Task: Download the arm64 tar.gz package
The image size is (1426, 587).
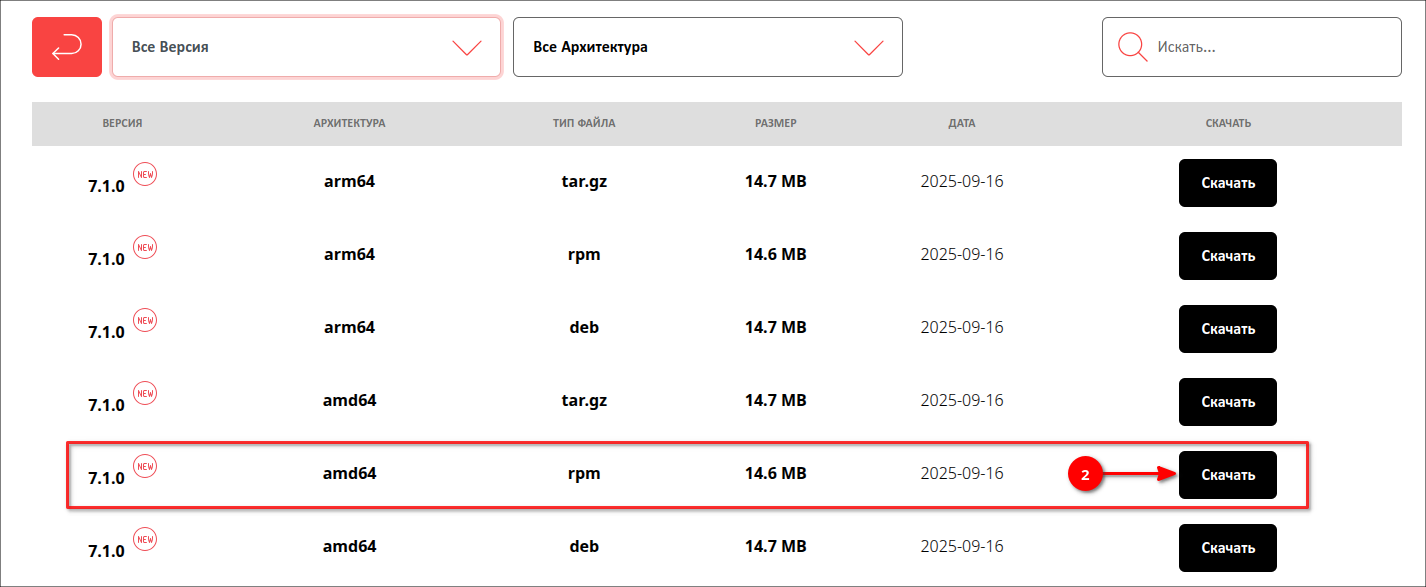Action: [x=1227, y=183]
